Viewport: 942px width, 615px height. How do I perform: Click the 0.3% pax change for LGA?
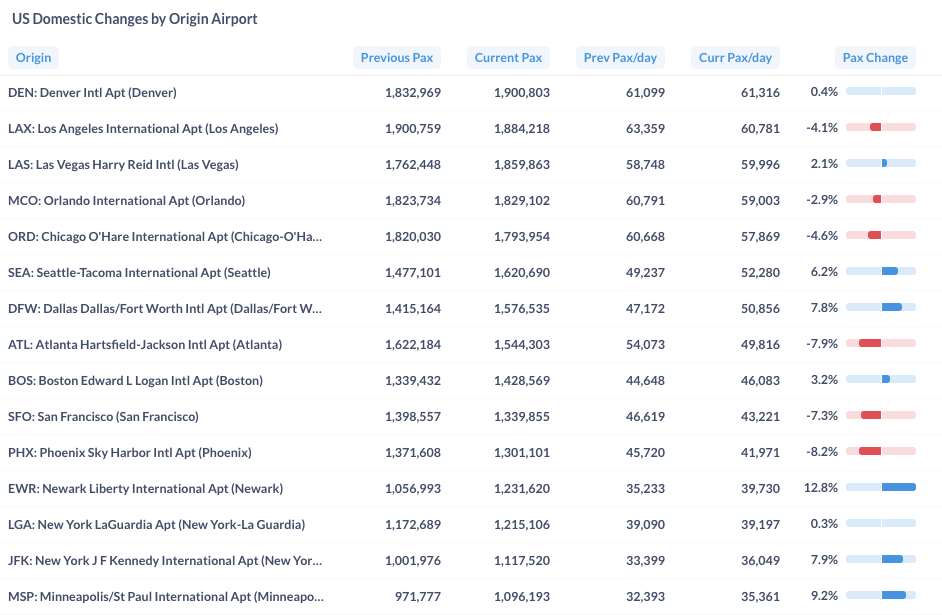tap(824, 524)
